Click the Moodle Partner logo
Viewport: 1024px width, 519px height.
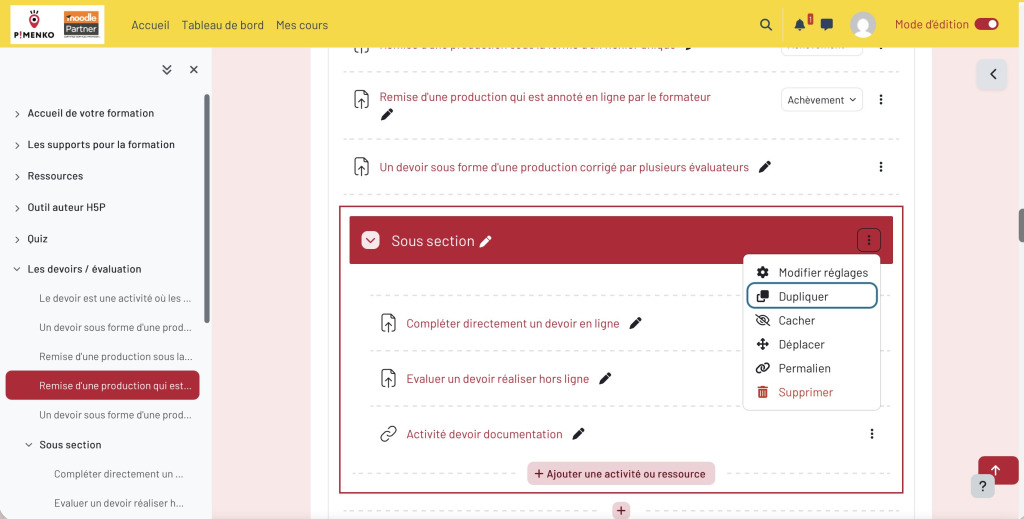(x=82, y=24)
